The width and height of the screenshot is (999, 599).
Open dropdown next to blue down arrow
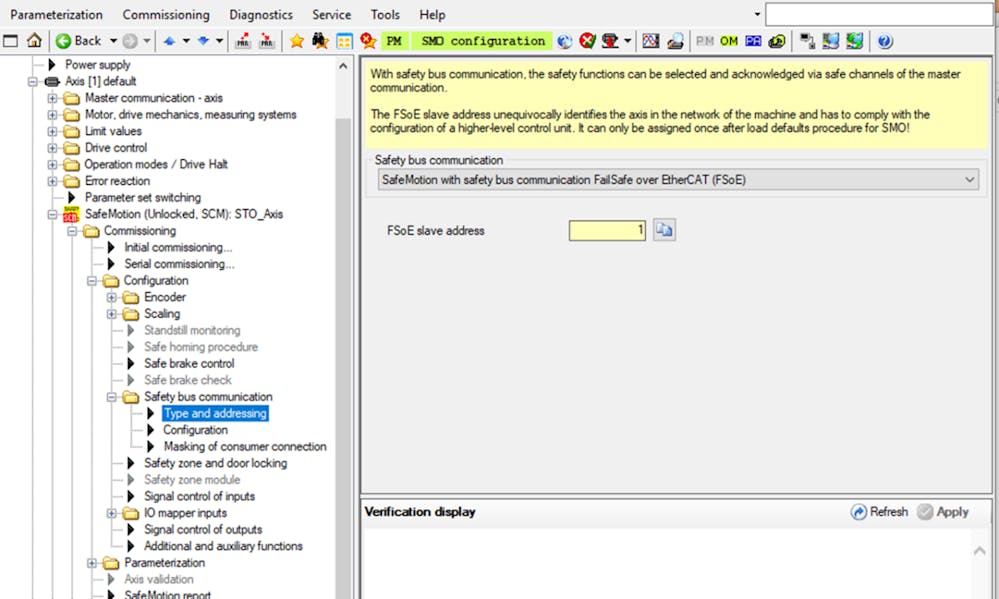(219, 41)
